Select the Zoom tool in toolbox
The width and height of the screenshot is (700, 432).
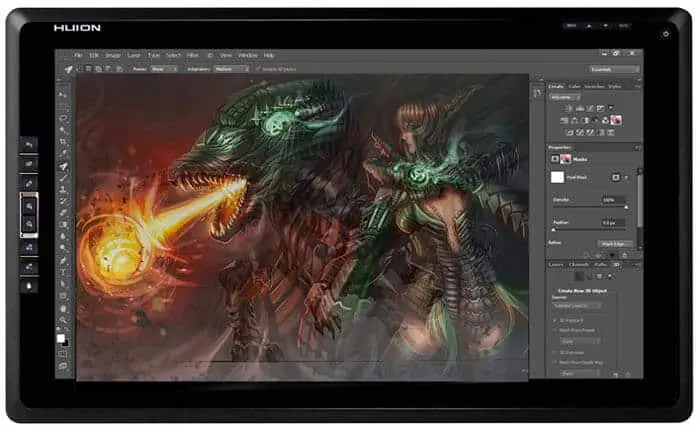(63, 320)
